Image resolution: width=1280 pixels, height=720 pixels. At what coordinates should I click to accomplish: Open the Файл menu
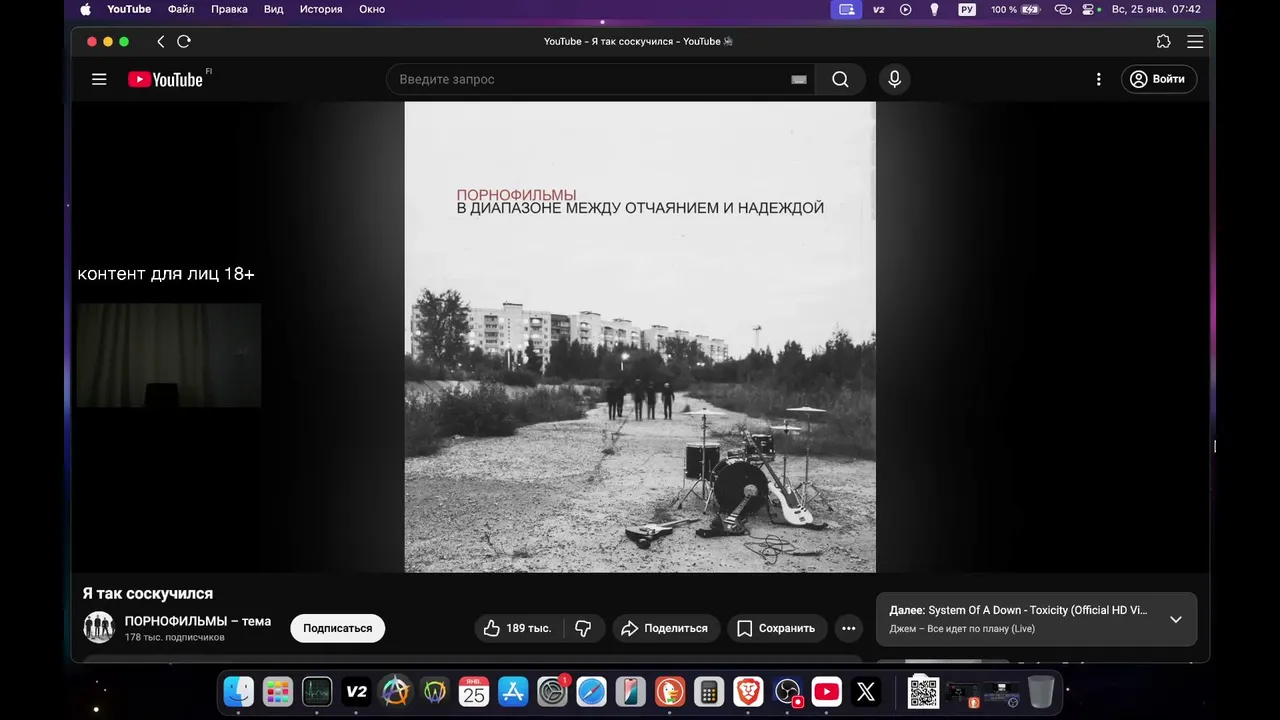click(x=181, y=9)
